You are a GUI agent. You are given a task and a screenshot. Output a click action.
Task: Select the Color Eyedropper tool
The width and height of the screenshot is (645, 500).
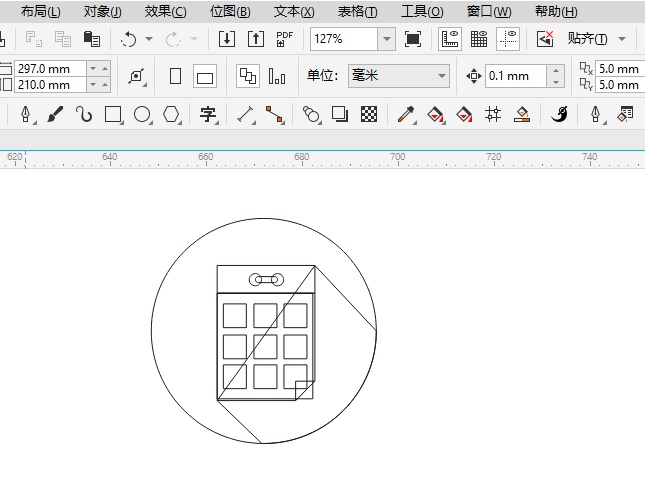pos(406,114)
